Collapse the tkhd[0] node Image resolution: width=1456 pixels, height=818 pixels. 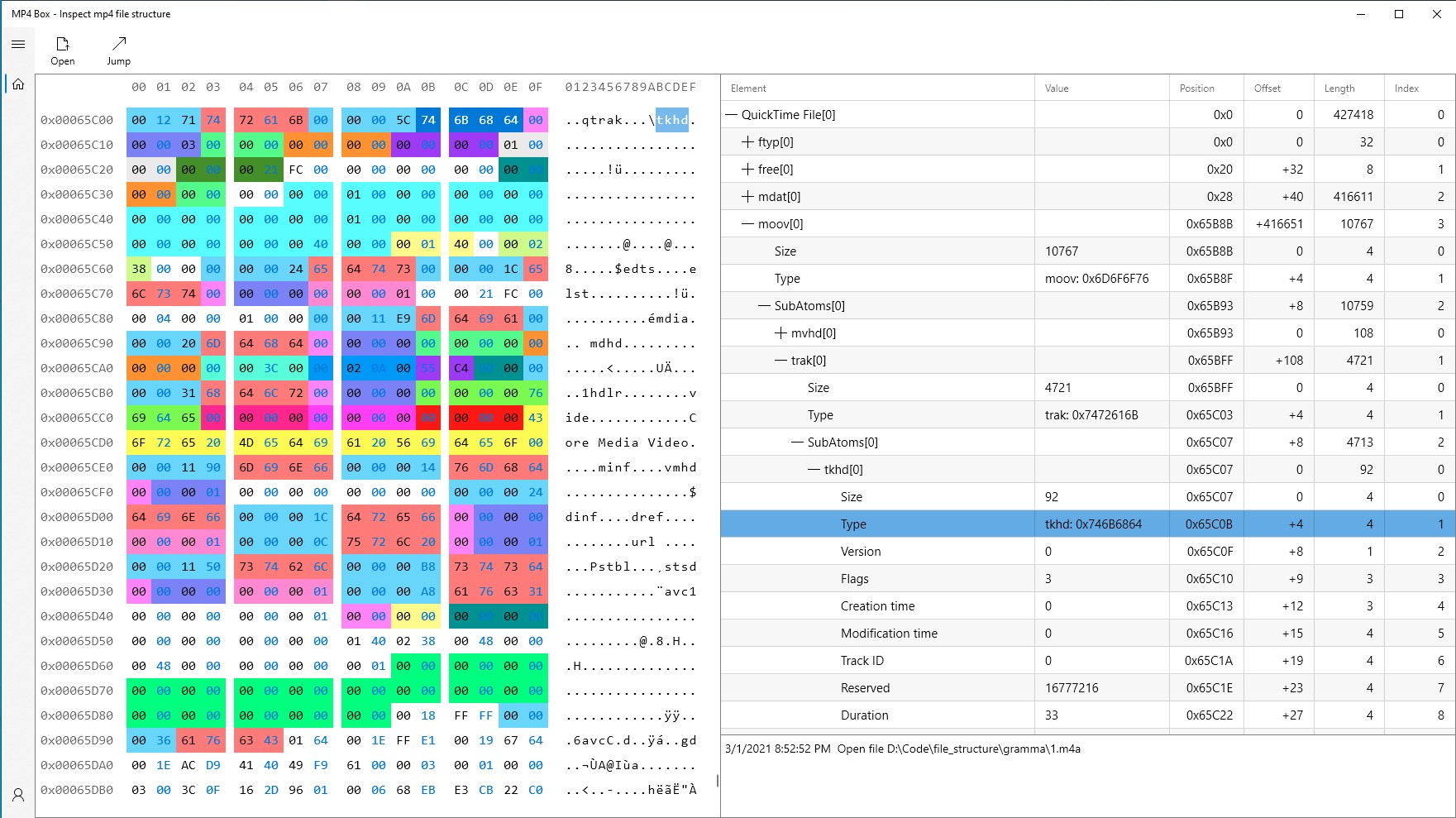pyautogui.click(x=814, y=470)
